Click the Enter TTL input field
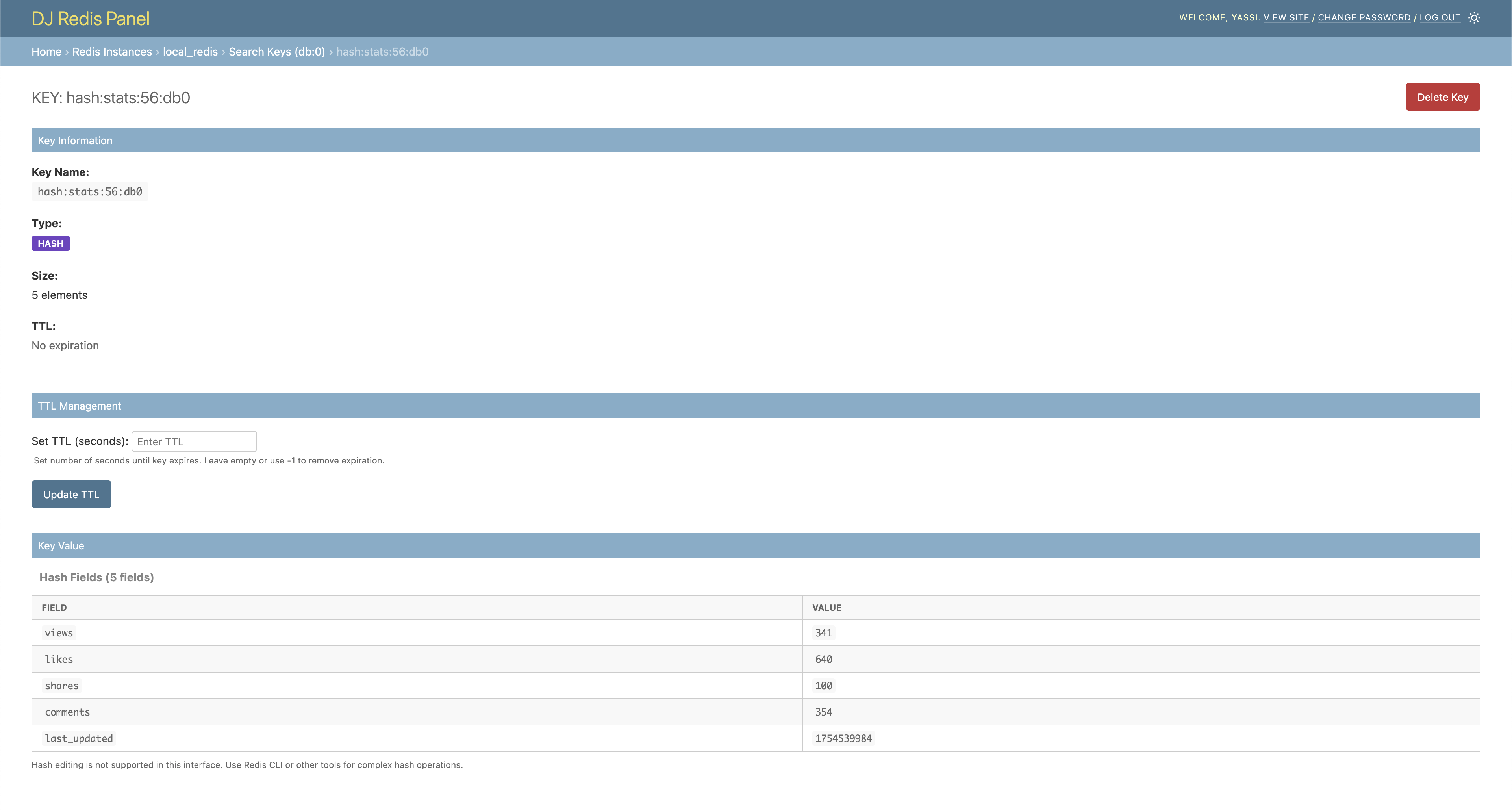1512x812 pixels. tap(194, 441)
